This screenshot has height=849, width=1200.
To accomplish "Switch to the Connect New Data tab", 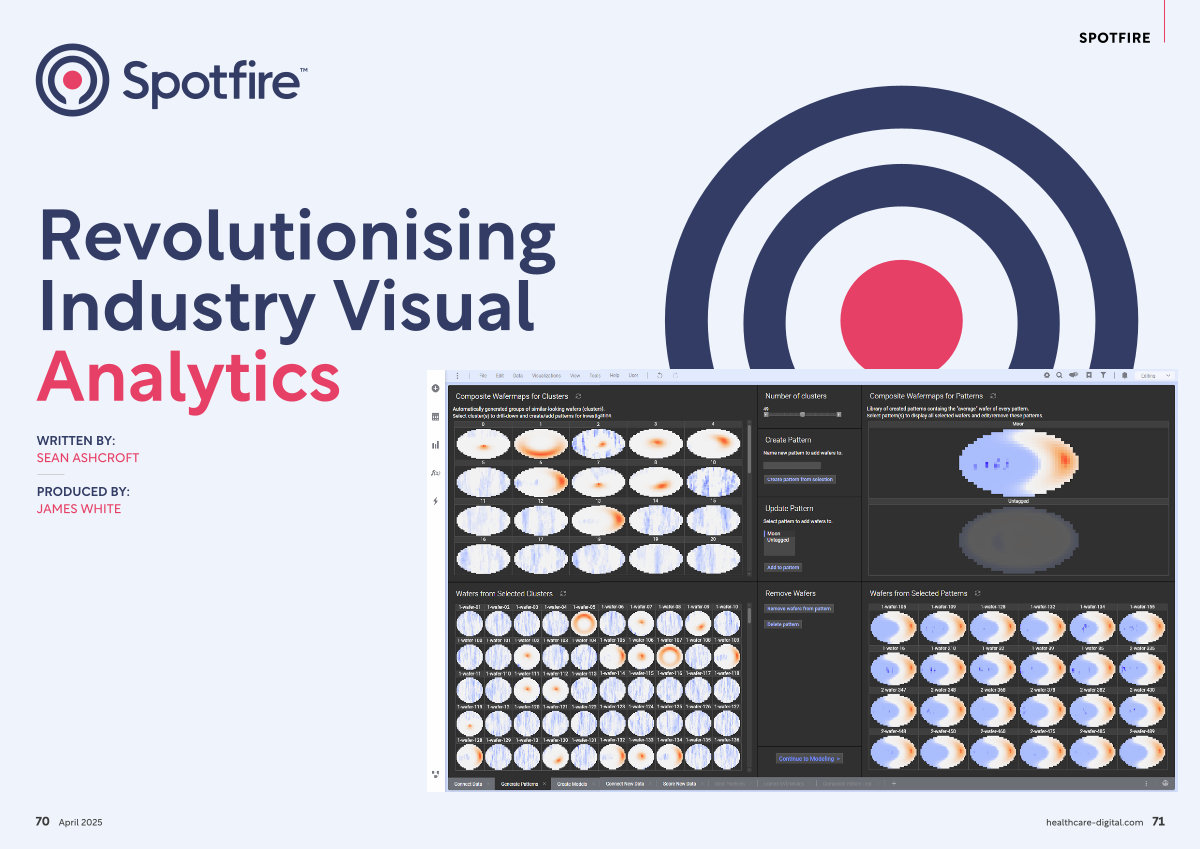I will point(625,784).
